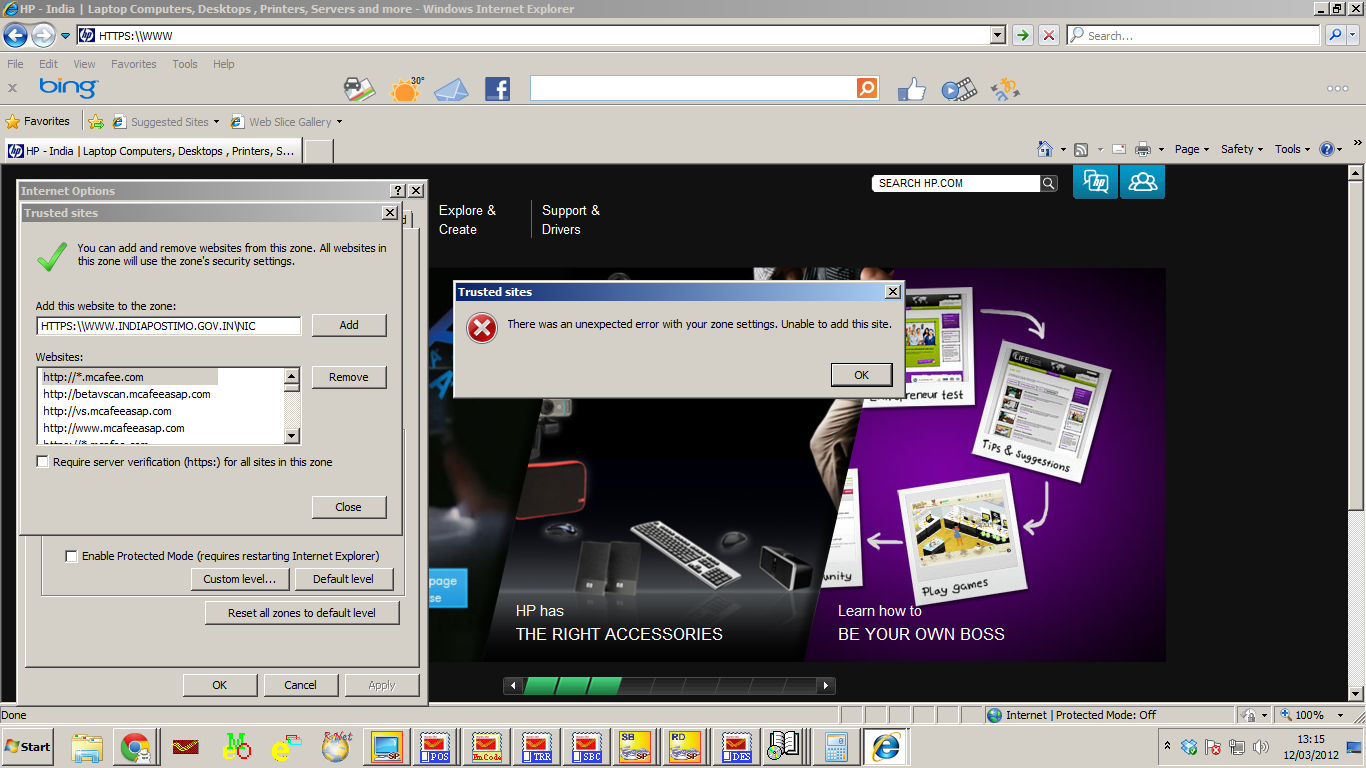This screenshot has width=1366, height=768.
Task: Click the green Go arrow beside address bar
Action: point(1022,35)
